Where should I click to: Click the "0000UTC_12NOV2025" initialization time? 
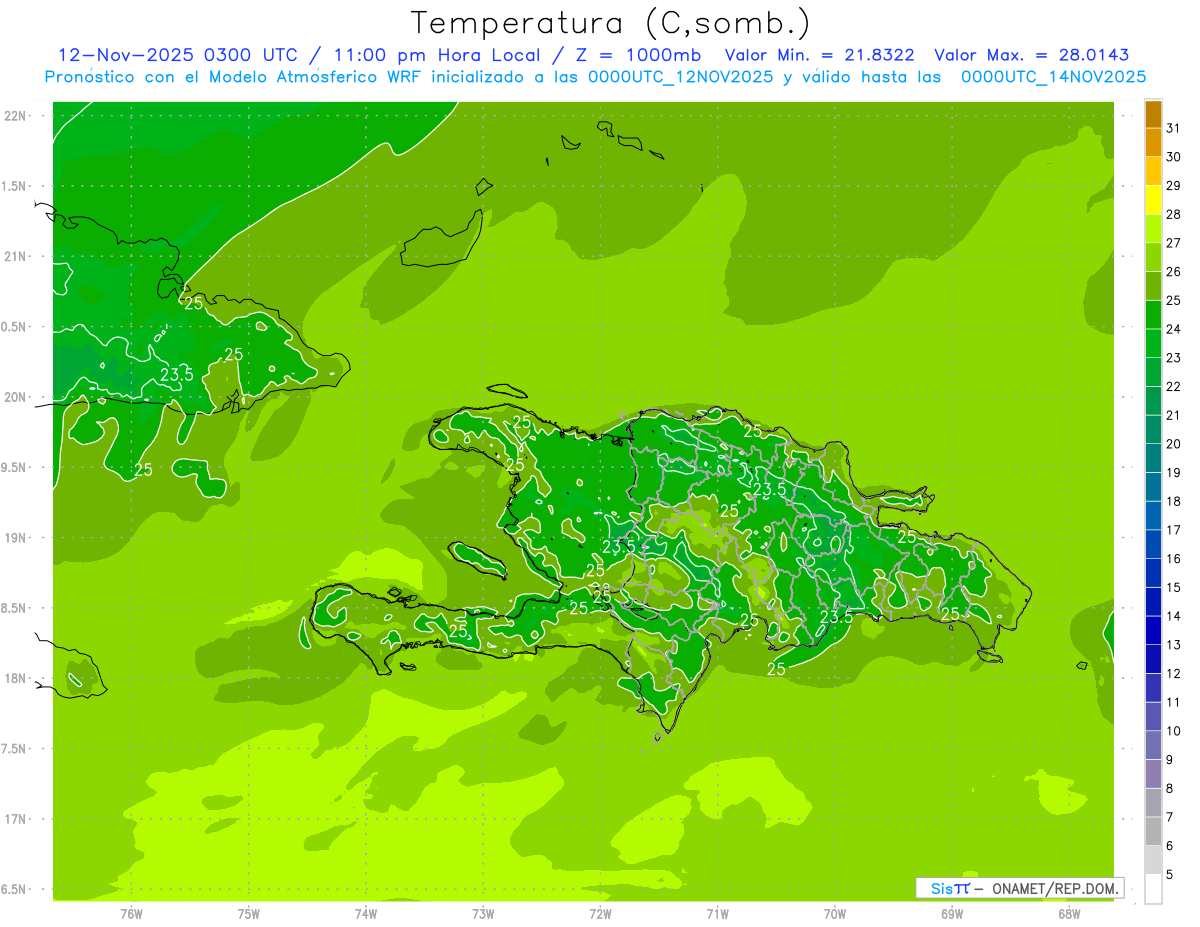[681, 77]
